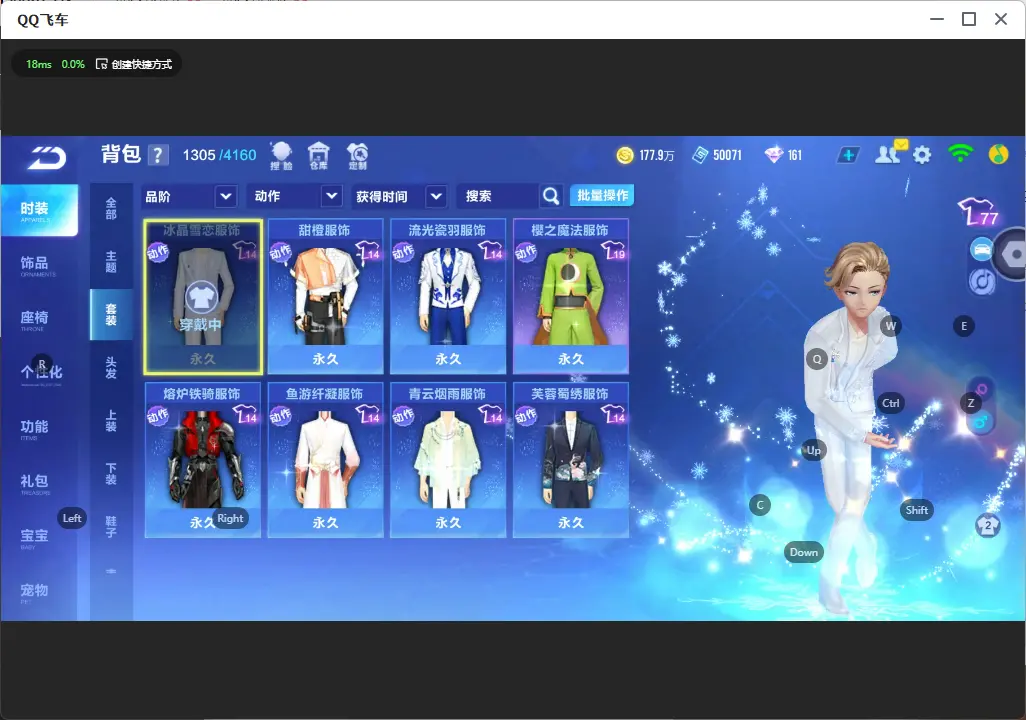1026x720 pixels.
Task: Click the 批量操作 batch operation button
Action: tap(602, 196)
